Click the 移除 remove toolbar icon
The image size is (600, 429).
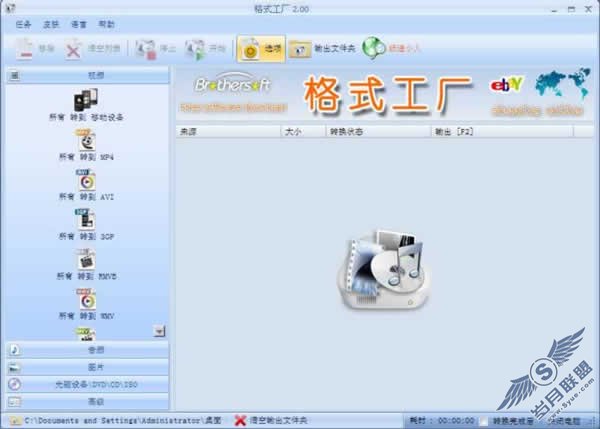tap(24, 49)
